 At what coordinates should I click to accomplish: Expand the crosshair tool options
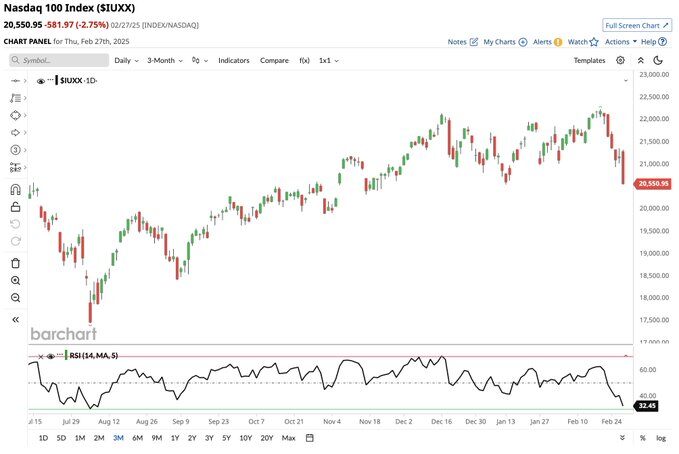coord(25,81)
